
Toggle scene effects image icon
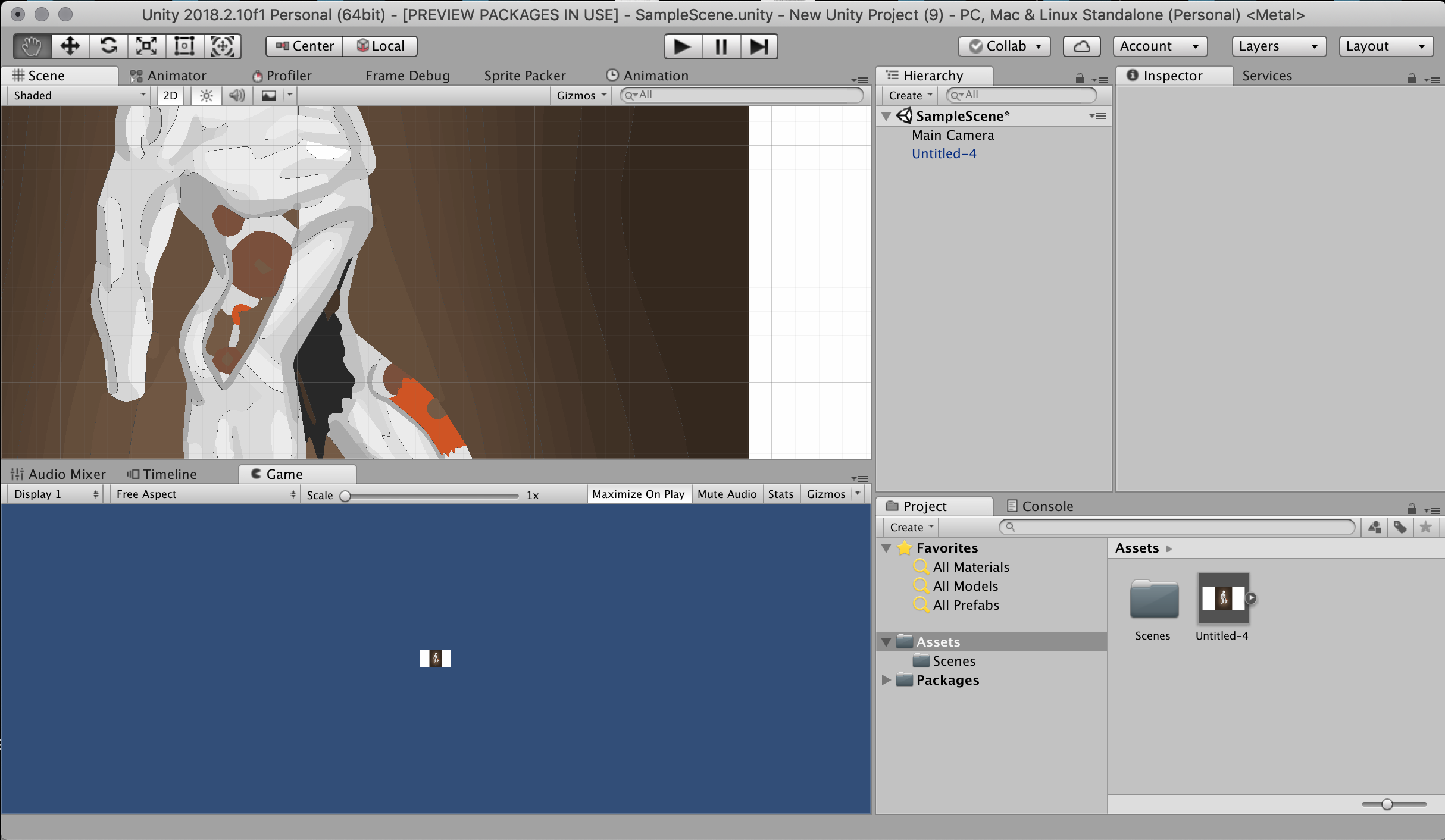tap(269, 95)
